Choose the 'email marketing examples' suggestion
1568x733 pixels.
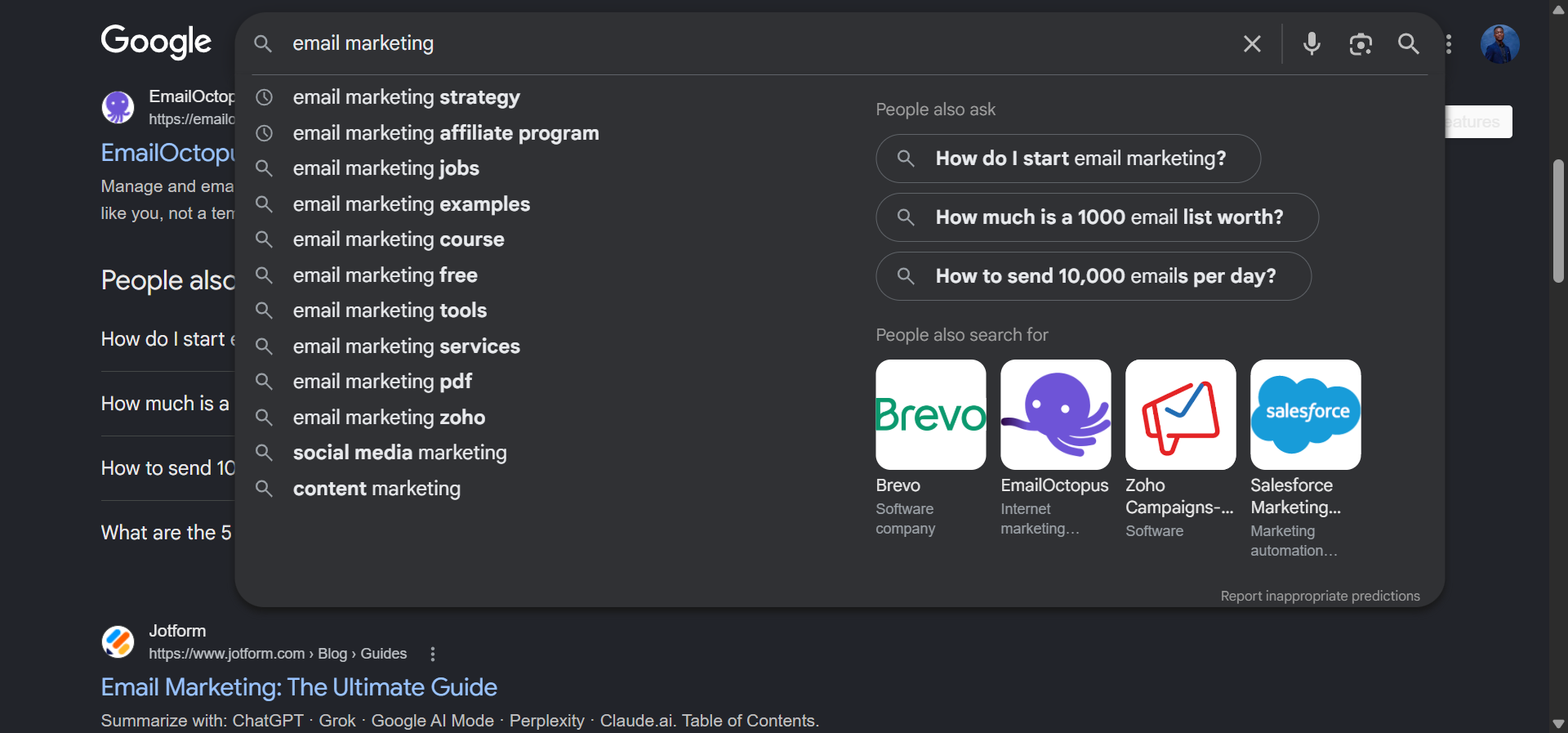[412, 204]
